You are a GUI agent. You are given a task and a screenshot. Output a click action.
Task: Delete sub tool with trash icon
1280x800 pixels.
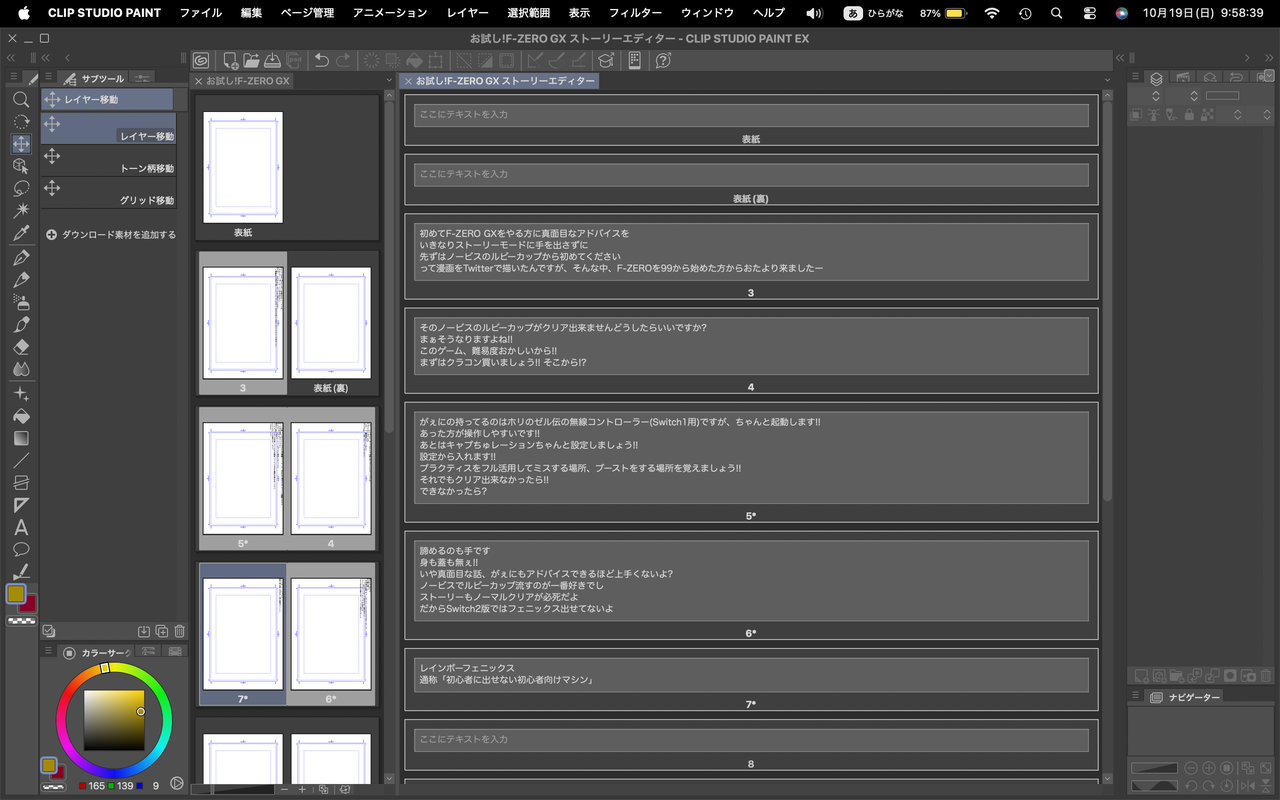point(180,631)
